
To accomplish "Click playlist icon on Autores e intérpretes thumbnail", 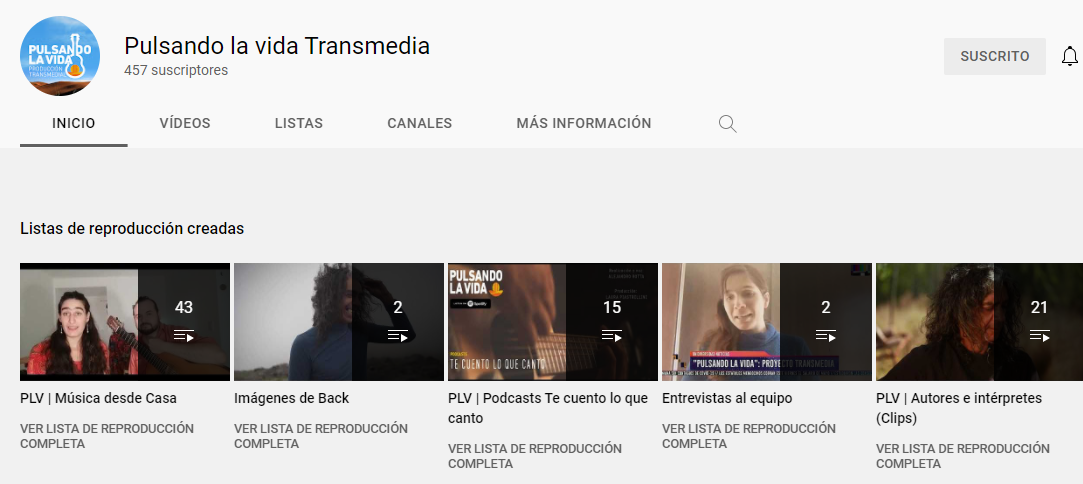I will 1039,336.
